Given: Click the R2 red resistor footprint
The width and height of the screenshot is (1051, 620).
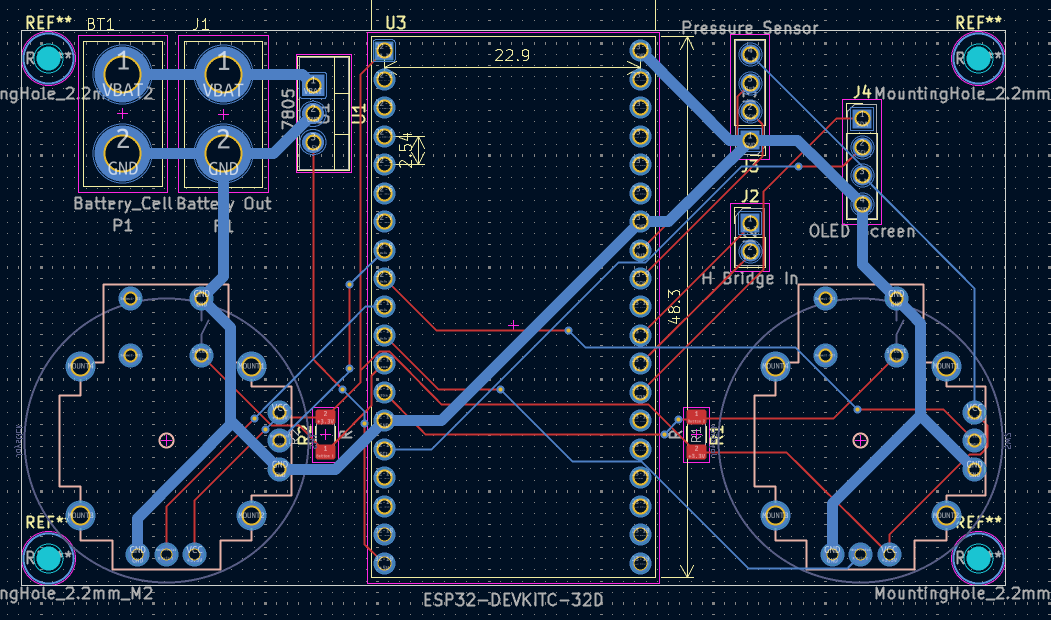Looking at the screenshot, I should pos(325,434).
